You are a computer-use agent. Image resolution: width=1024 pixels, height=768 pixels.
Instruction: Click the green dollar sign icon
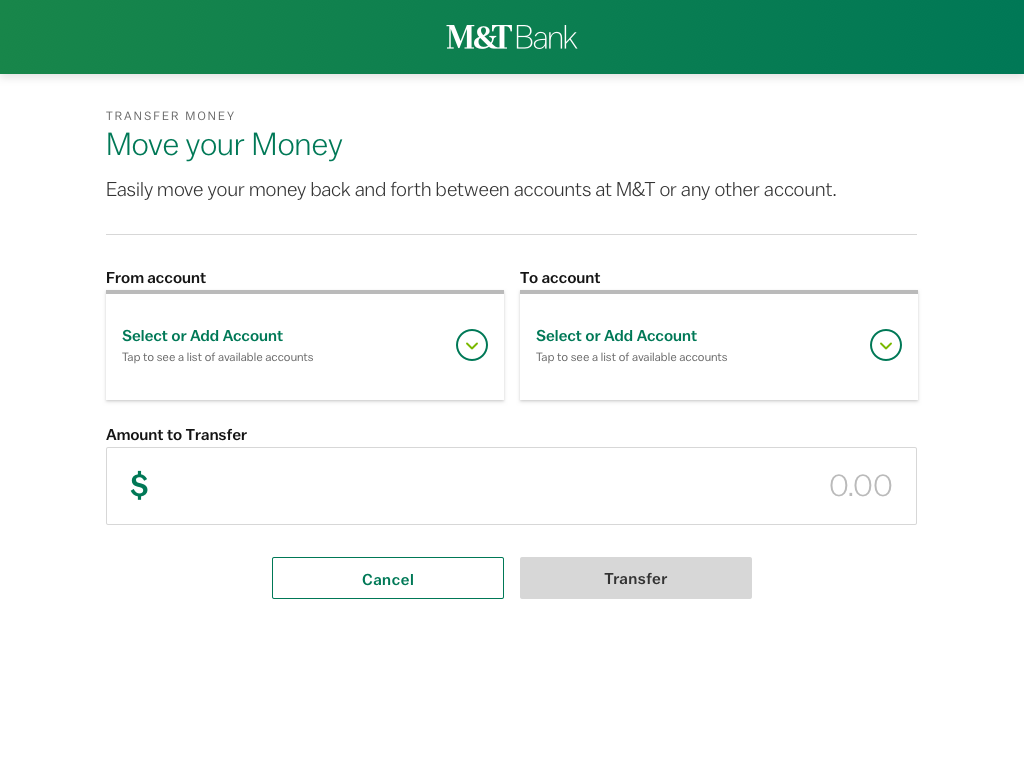click(x=139, y=486)
